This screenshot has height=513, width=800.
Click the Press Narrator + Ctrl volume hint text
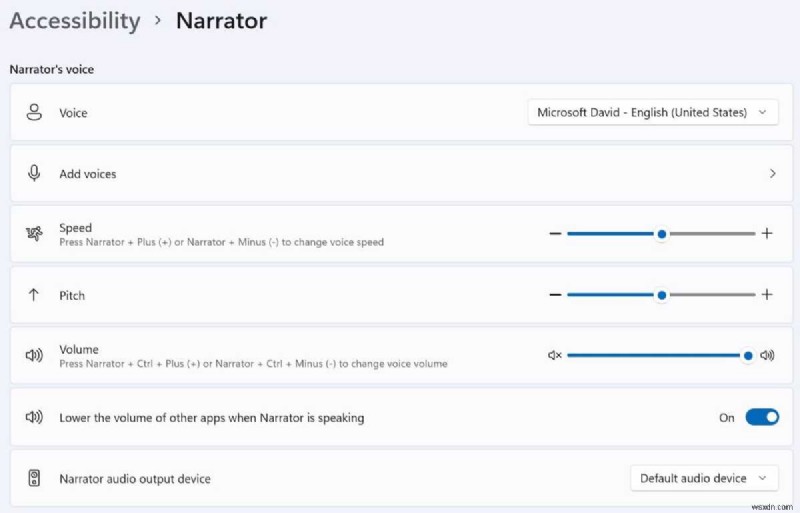[x=253, y=363]
